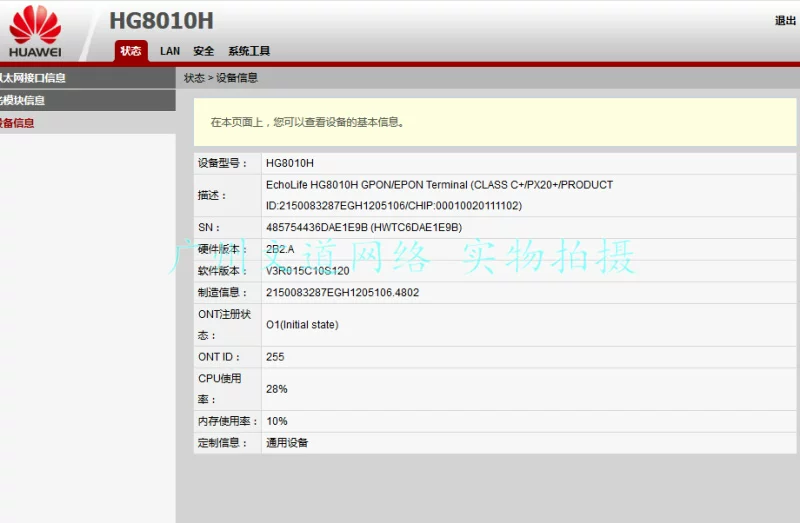The image size is (800, 523).
Task: Click the SN label
Action: pyautogui.click(x=209, y=228)
